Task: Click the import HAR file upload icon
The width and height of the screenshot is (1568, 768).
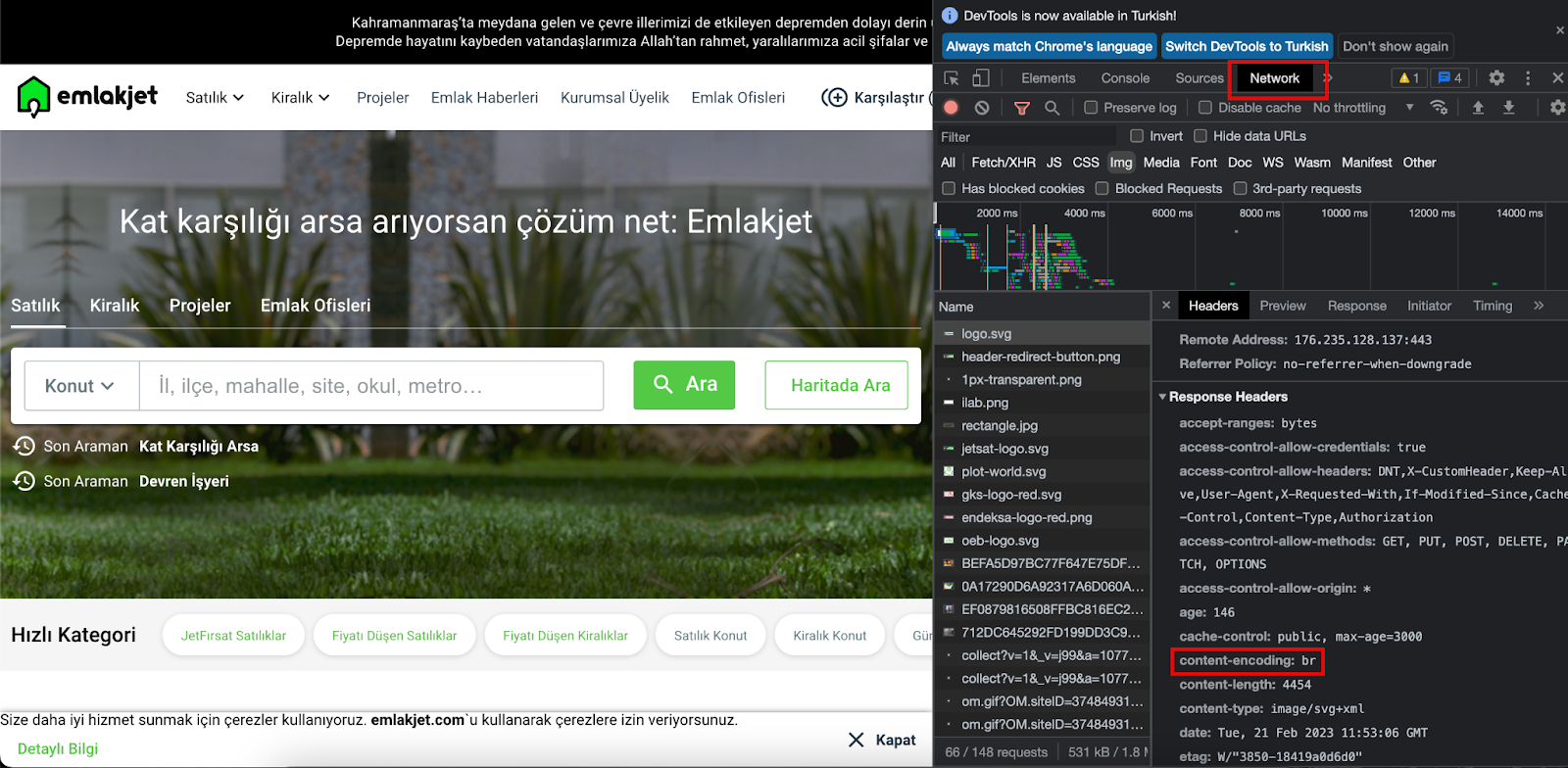Action: (1478, 108)
